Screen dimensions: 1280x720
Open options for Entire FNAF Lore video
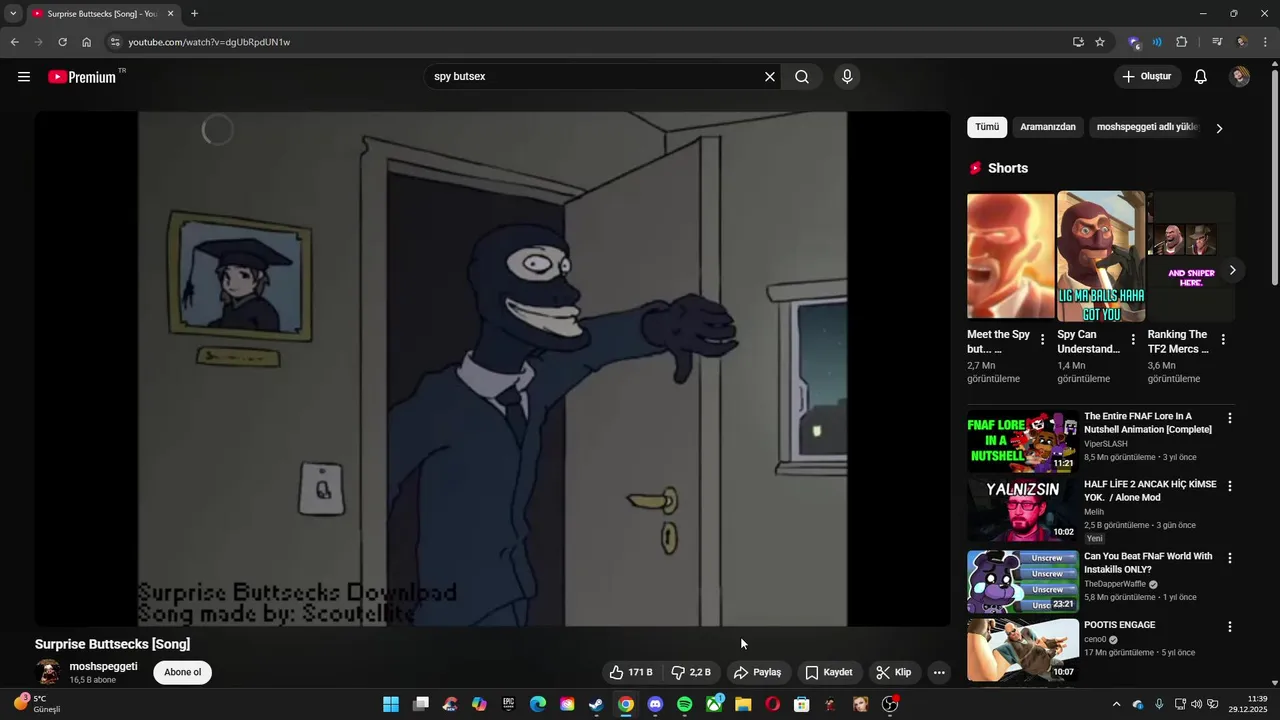point(1230,418)
